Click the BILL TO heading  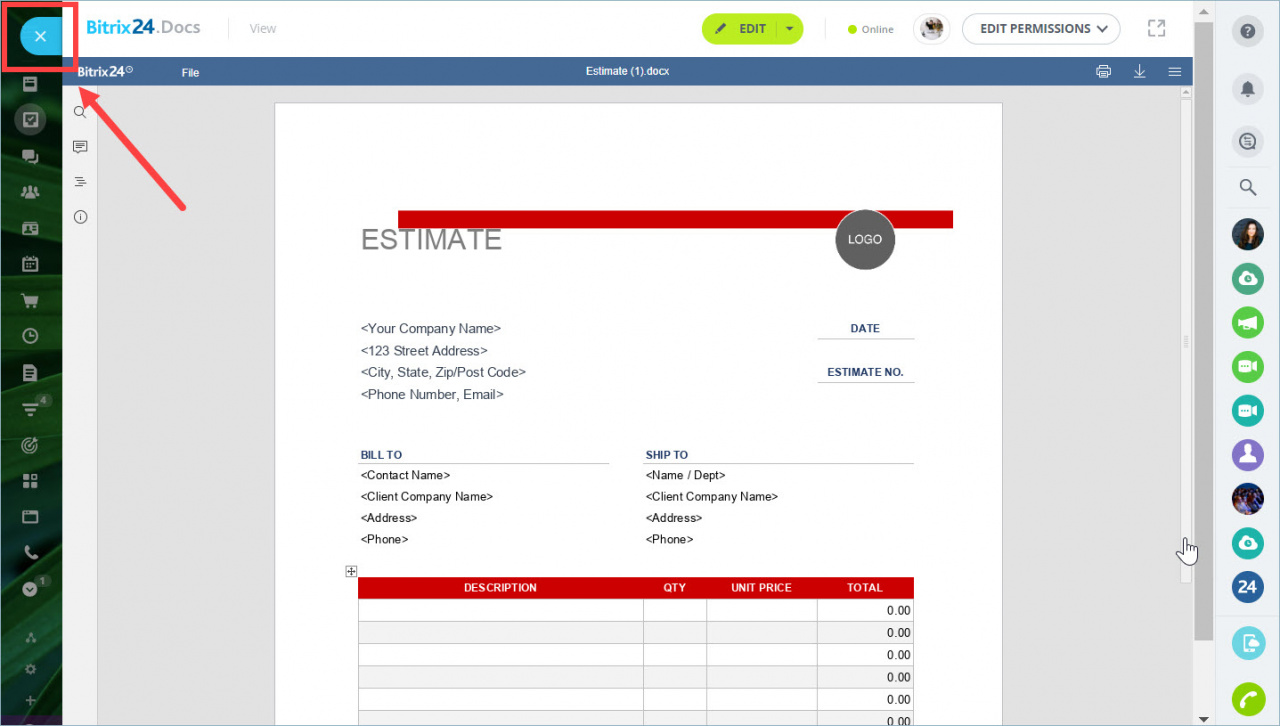[381, 455]
